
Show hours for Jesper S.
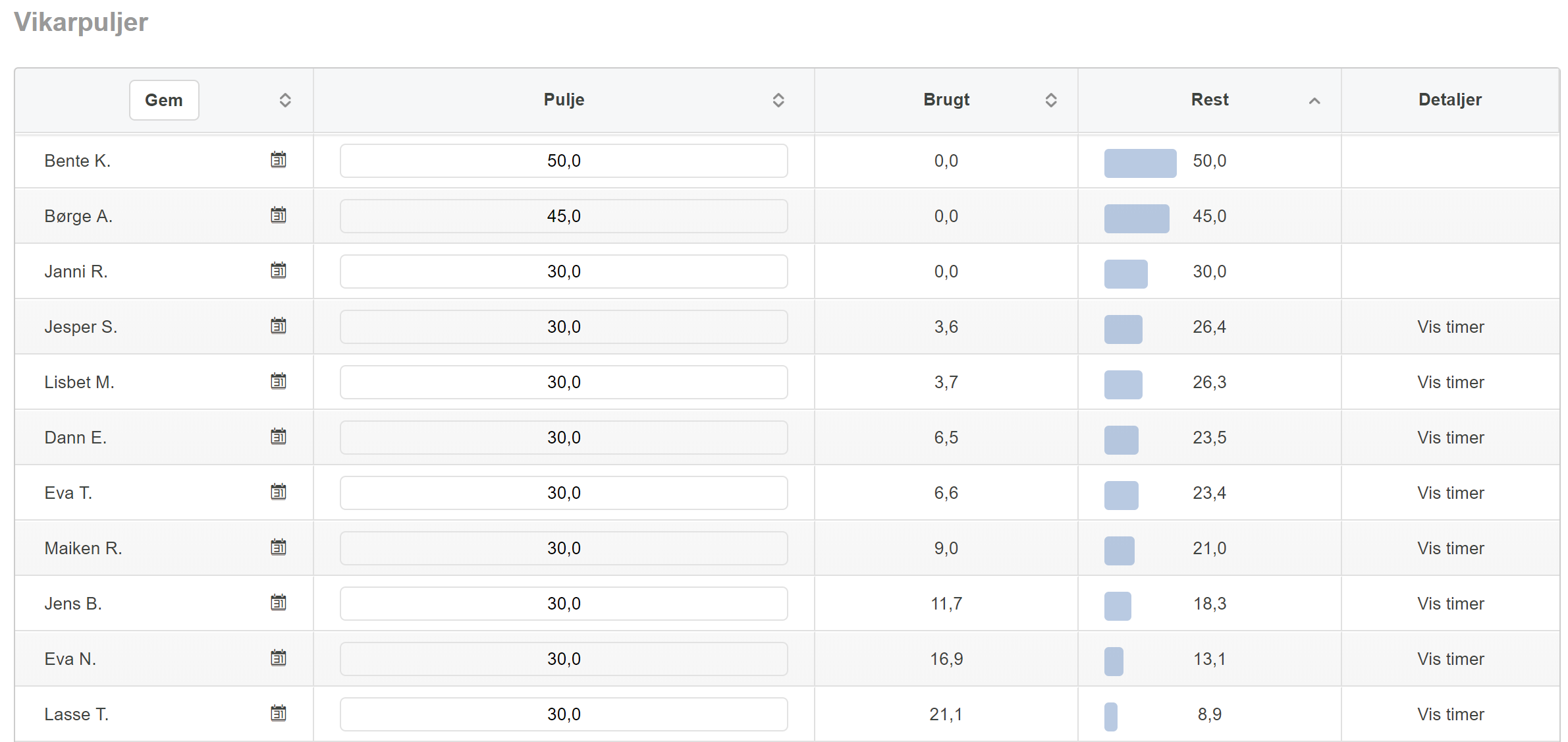pos(1450,327)
